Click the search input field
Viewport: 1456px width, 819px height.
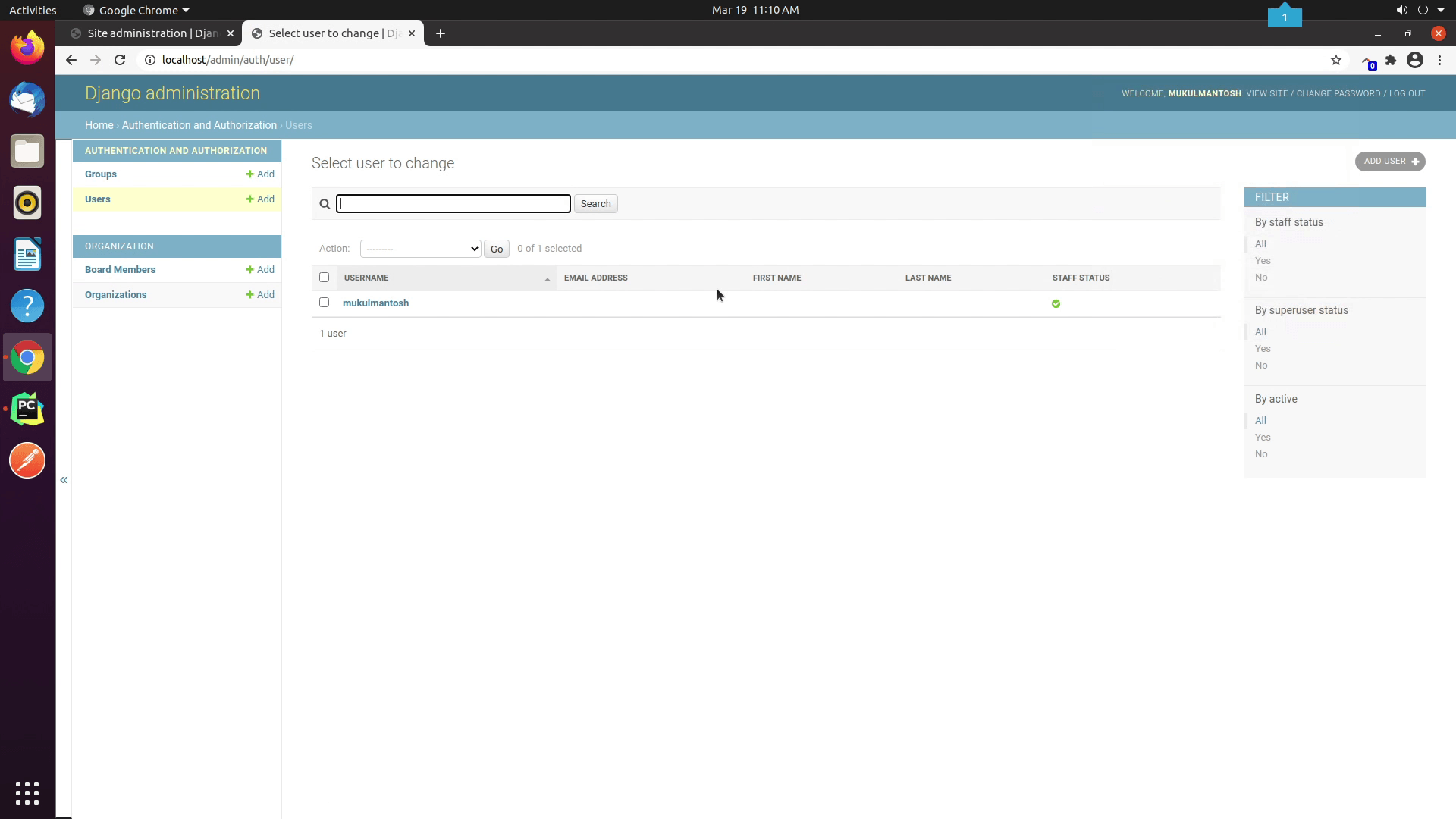click(x=454, y=204)
